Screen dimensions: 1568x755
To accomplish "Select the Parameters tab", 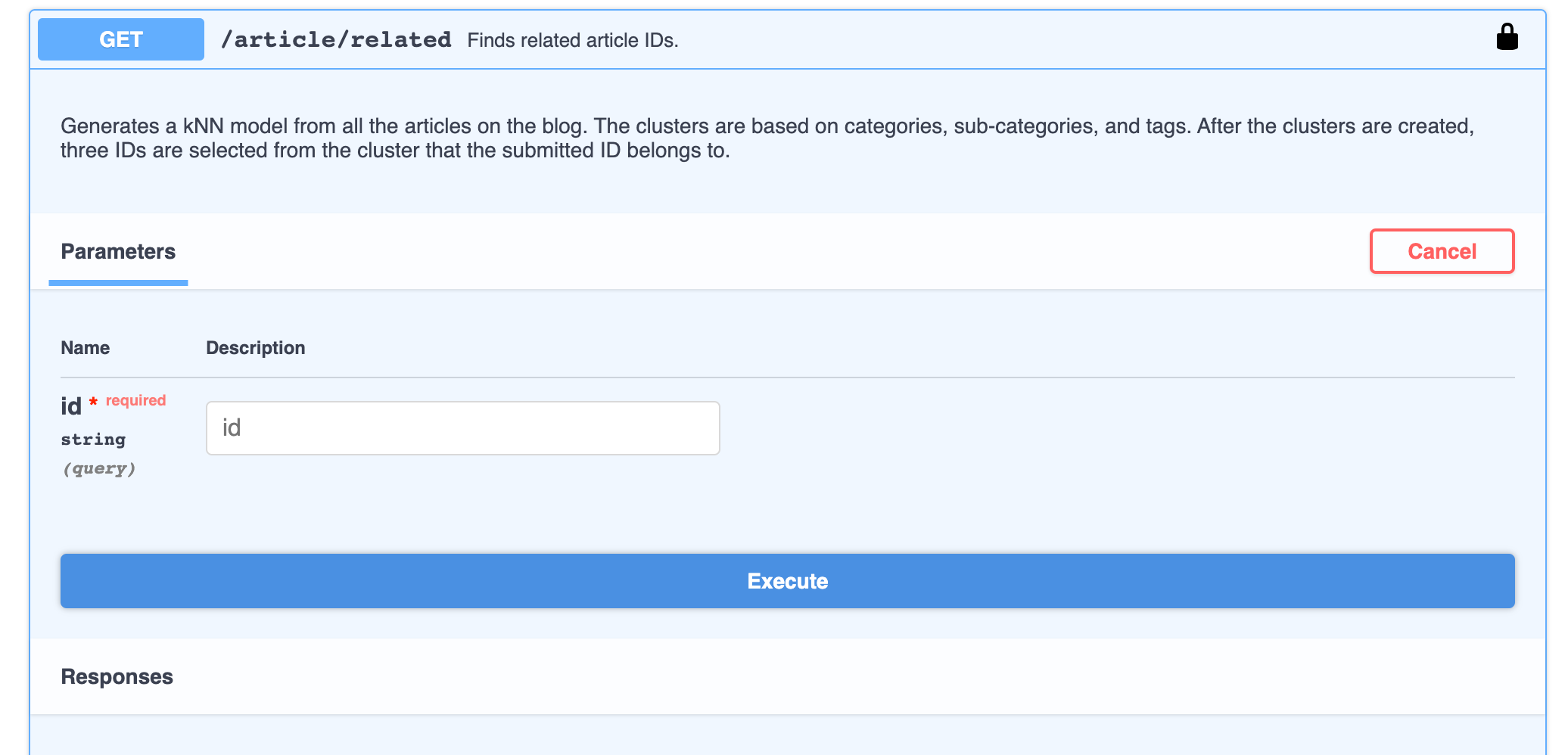I will tap(118, 252).
